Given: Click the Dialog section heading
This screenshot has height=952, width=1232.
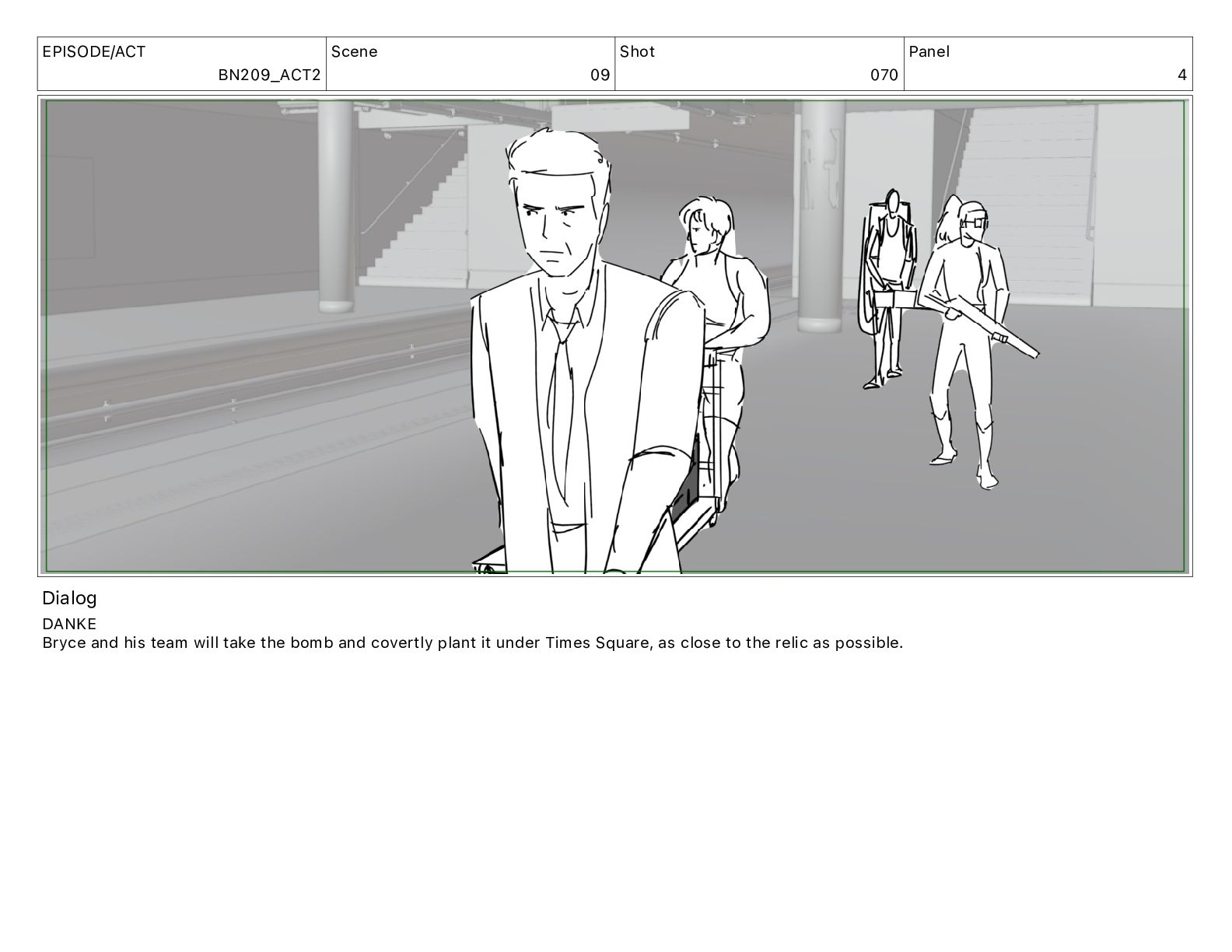Looking at the screenshot, I should pos(69,598).
